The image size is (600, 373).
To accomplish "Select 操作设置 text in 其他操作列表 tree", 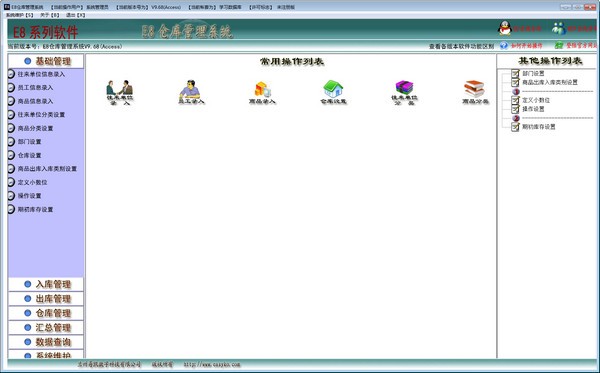I will click(x=533, y=109).
